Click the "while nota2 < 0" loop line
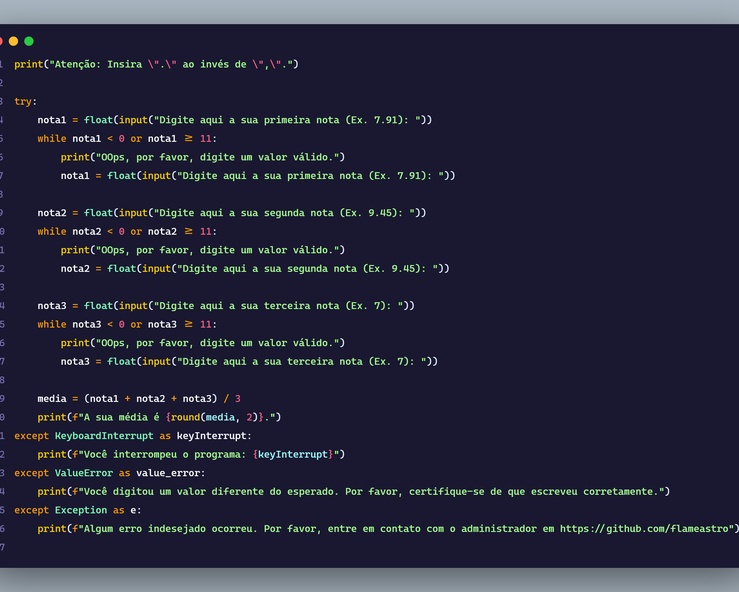Image resolution: width=739 pixels, height=592 pixels. [126, 231]
